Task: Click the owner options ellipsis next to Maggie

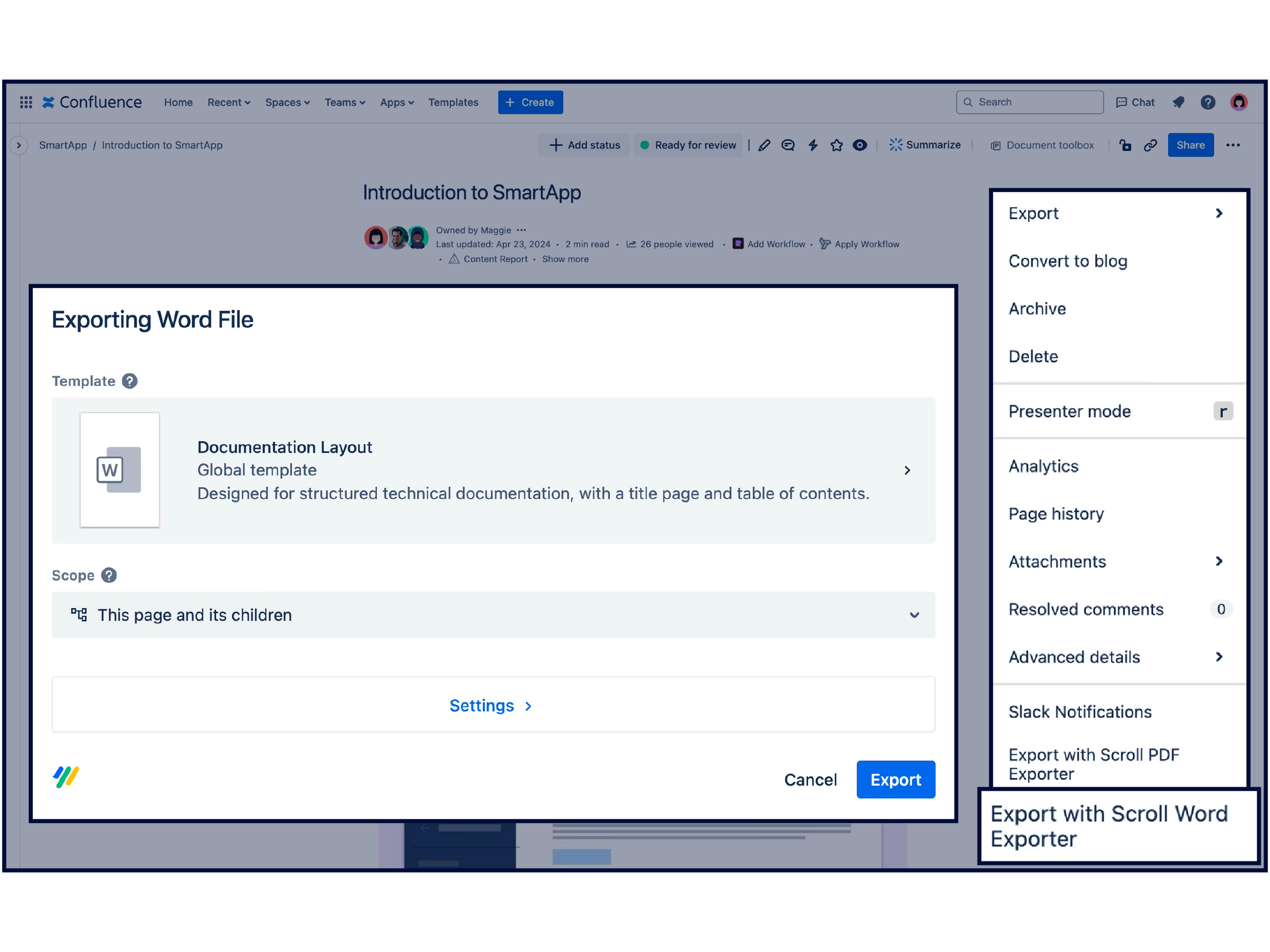Action: pos(521,230)
